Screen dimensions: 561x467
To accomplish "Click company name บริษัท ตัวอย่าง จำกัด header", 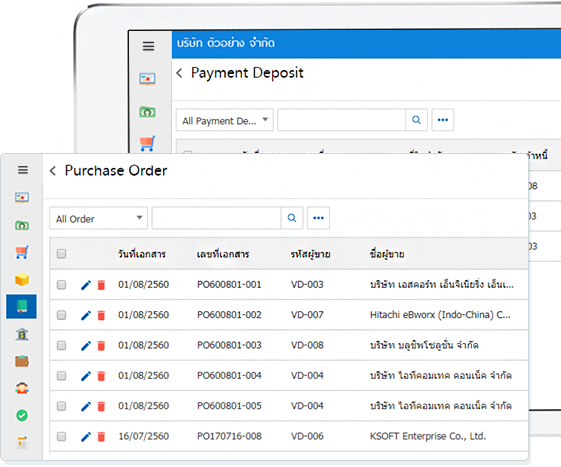I will (x=226, y=43).
